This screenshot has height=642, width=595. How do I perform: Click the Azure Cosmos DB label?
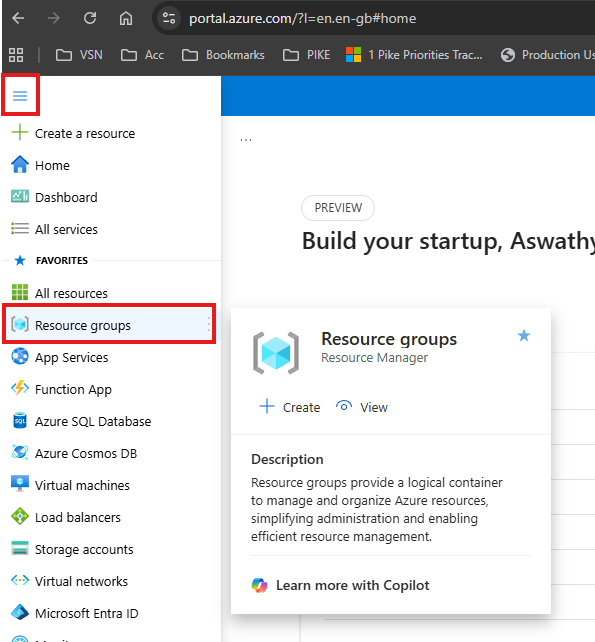click(x=86, y=453)
